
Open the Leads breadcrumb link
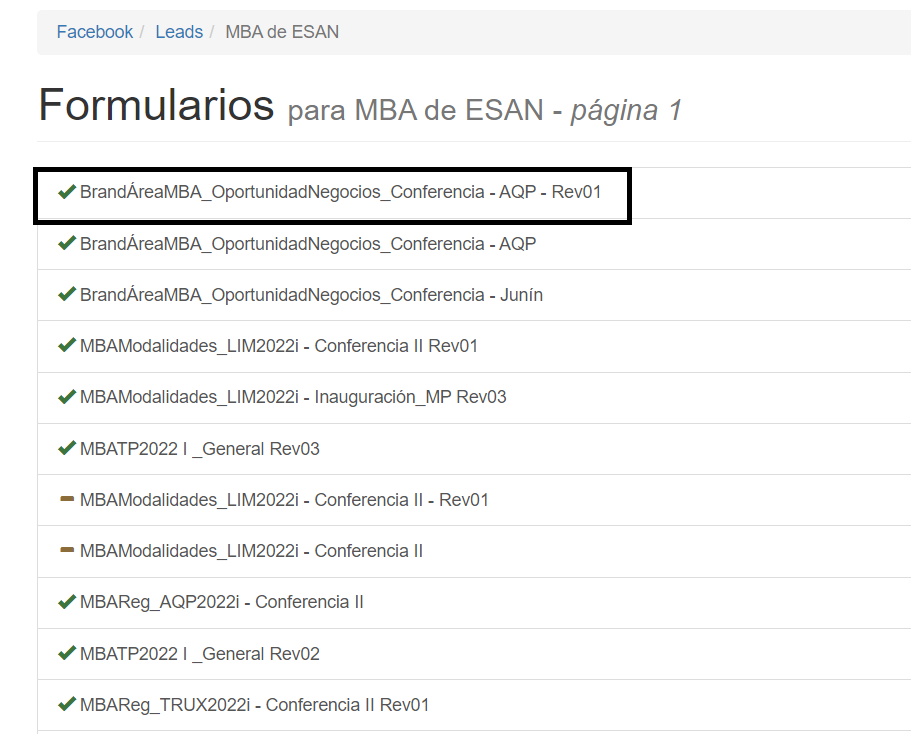[x=179, y=32]
